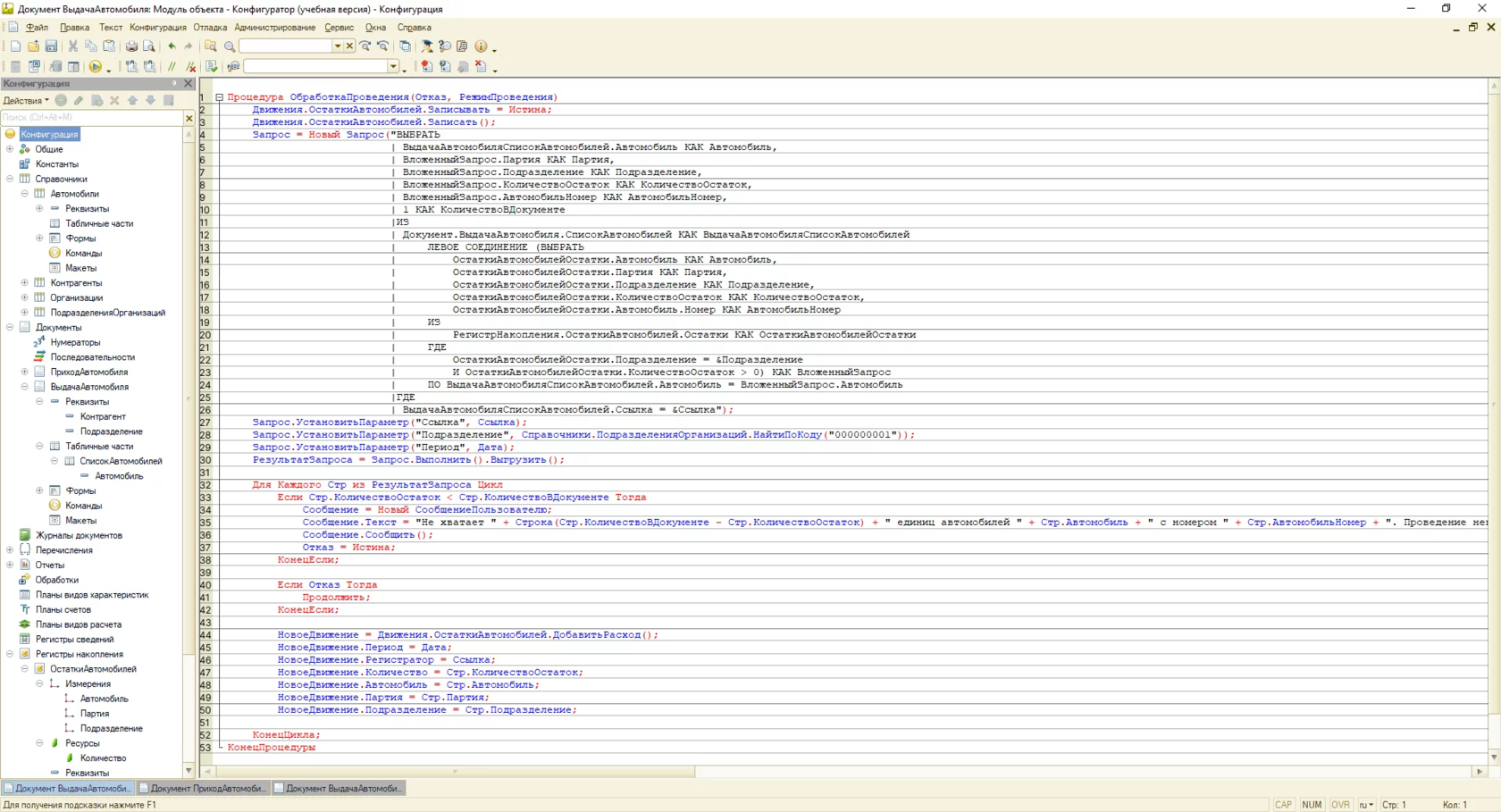Open the Действия dropdown menu
Viewport: 1501px width, 812px height.
[25, 101]
